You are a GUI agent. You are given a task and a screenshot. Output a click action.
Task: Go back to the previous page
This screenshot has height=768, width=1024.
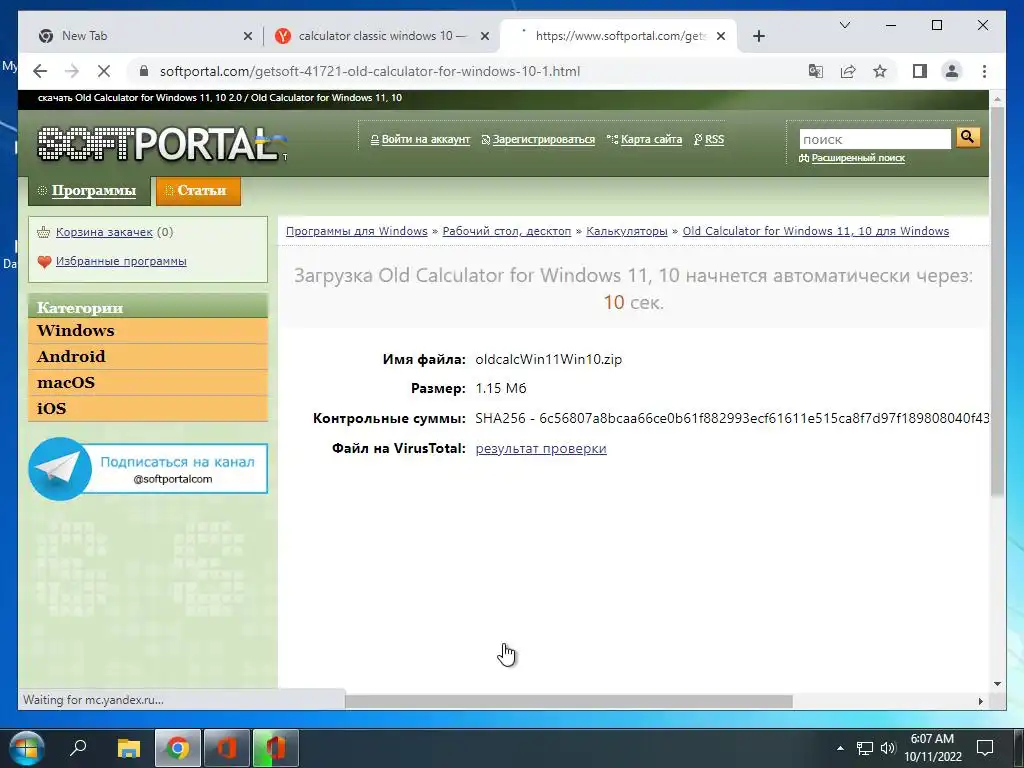tap(40, 71)
